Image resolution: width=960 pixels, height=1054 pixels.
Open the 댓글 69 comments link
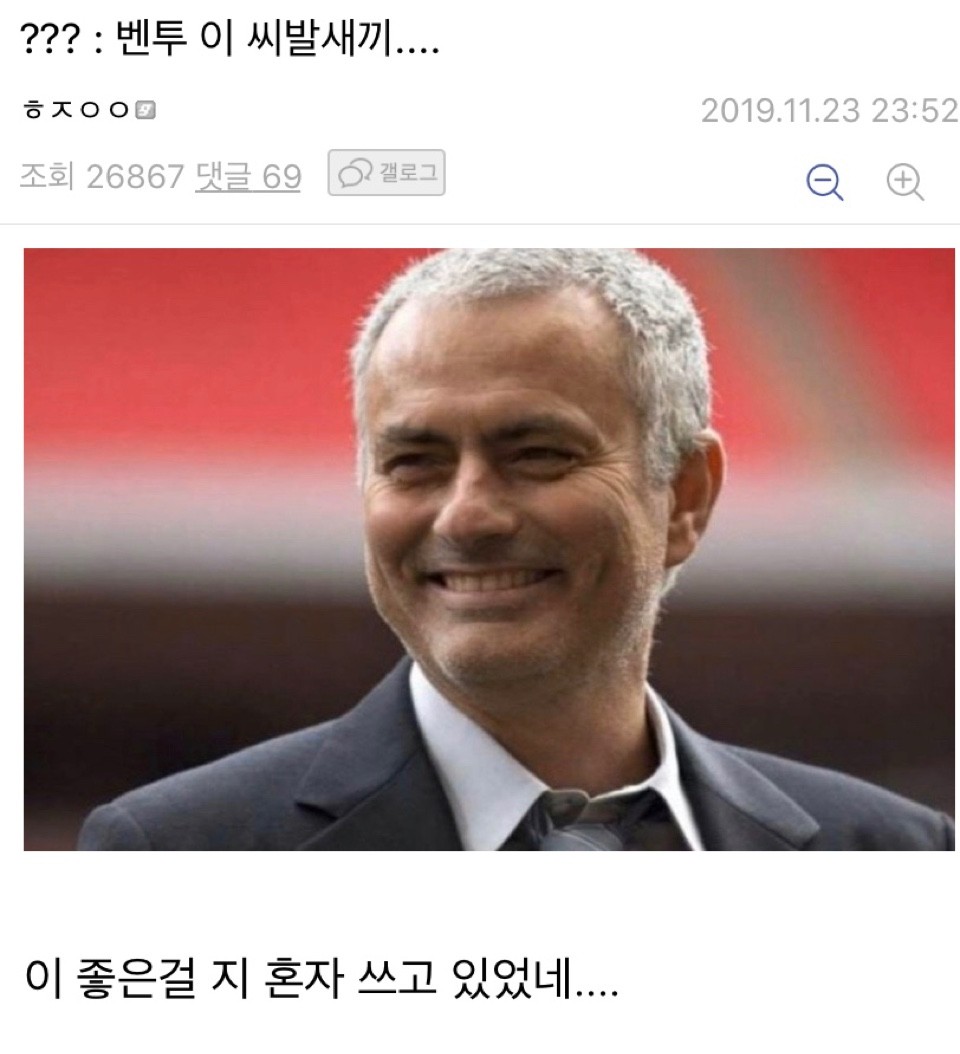coord(248,177)
